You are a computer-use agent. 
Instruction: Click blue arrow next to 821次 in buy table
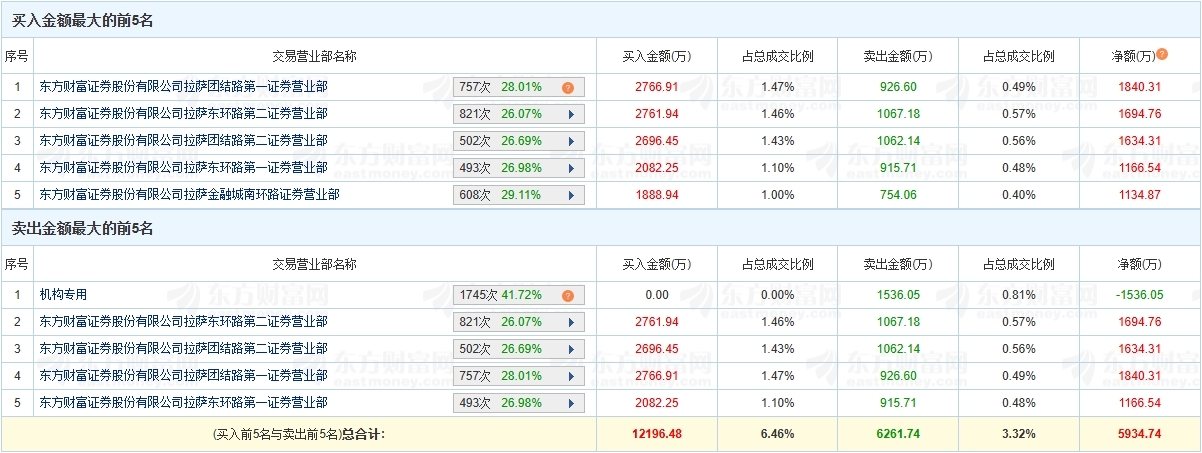pos(571,114)
